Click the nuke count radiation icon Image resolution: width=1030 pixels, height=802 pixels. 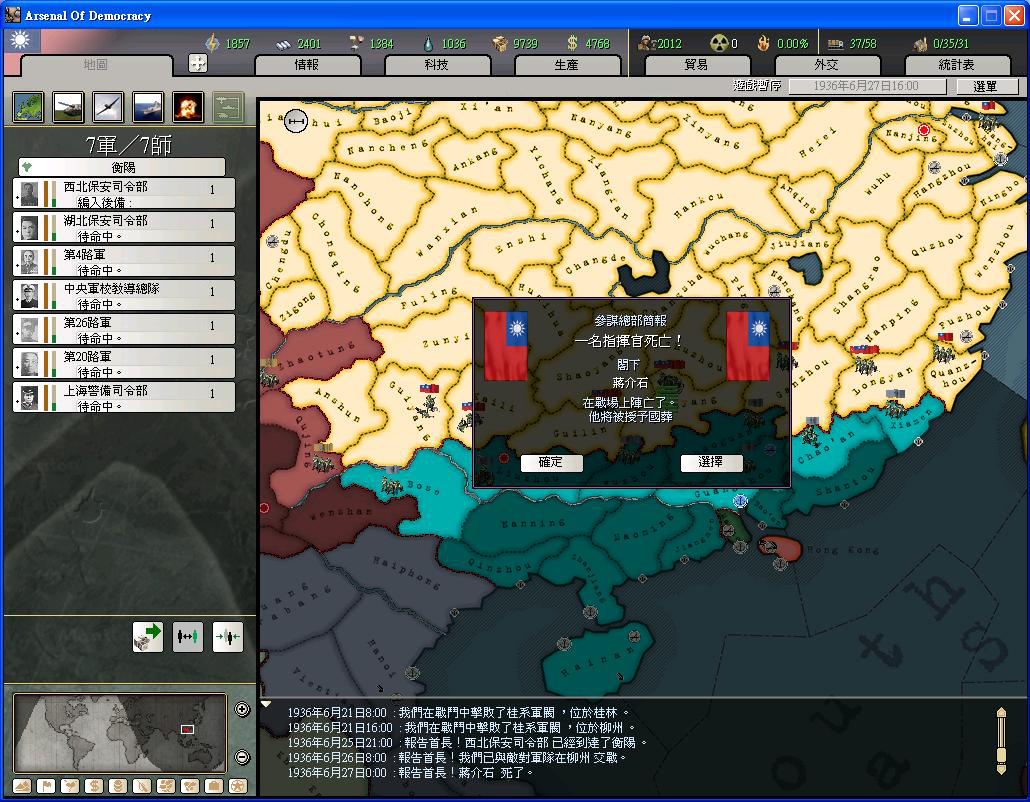(719, 43)
